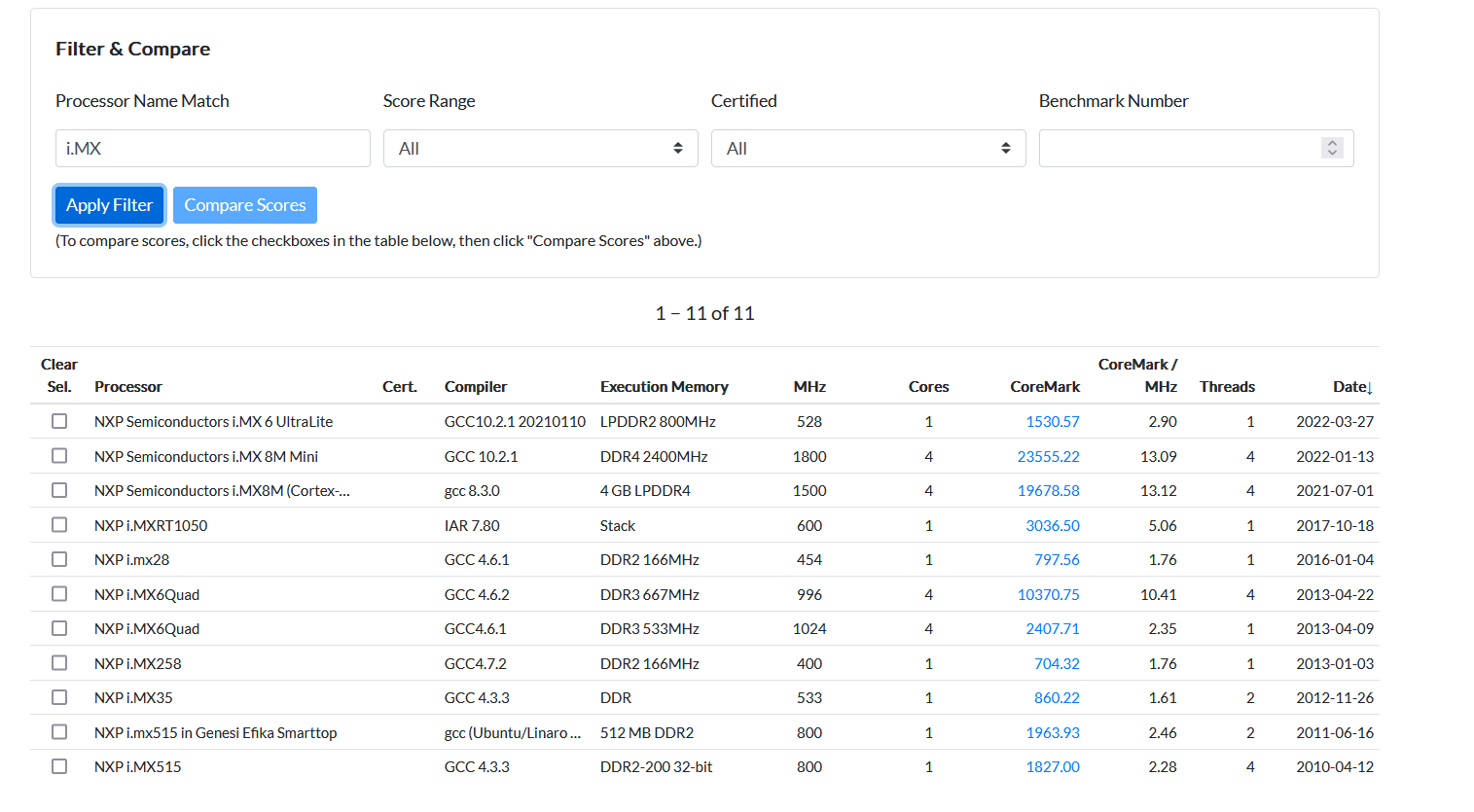The image size is (1474, 812).
Task: Check the NXP i.MX515 row box
Action: (59, 766)
